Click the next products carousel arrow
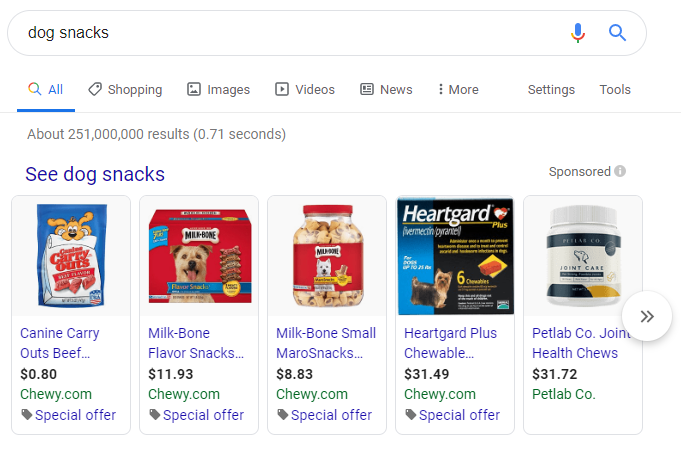Viewport: 681px width, 449px height. click(647, 316)
